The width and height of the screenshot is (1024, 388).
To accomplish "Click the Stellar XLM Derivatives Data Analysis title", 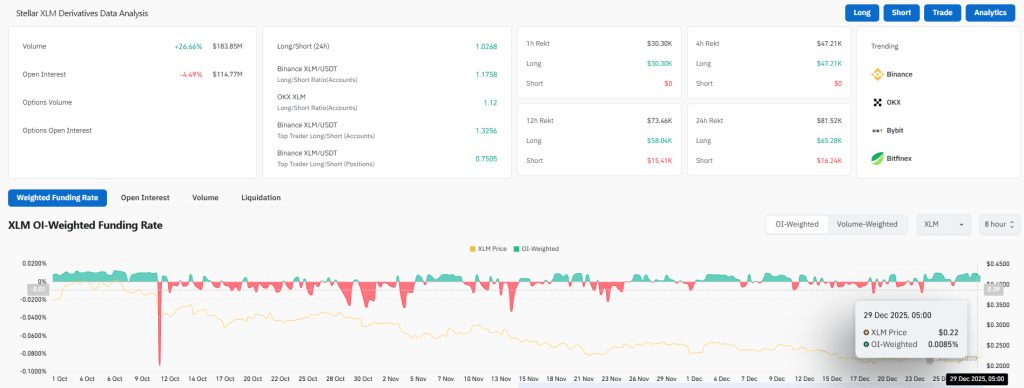I will point(82,13).
